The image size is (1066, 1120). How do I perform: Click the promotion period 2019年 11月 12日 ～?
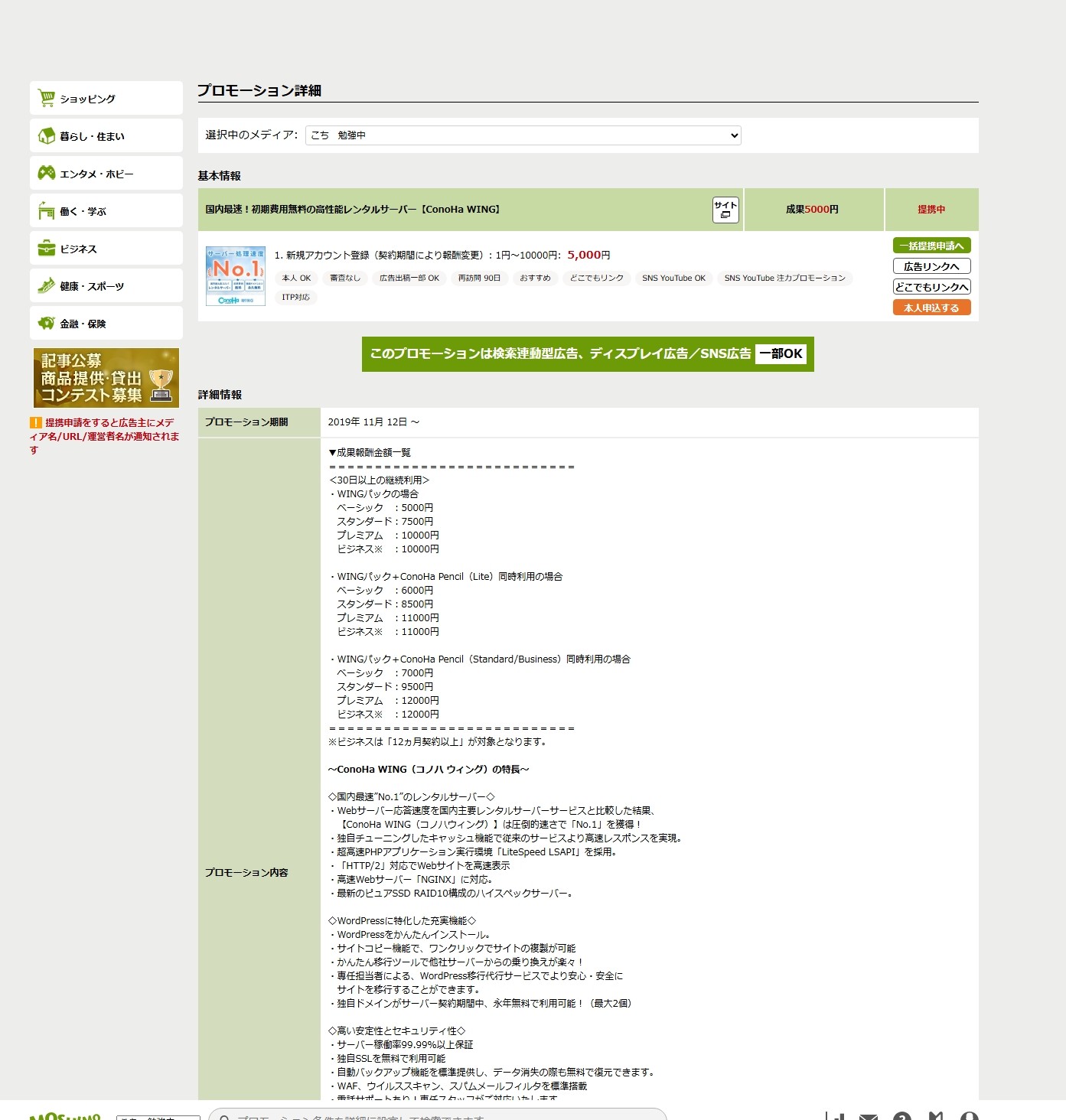(373, 422)
